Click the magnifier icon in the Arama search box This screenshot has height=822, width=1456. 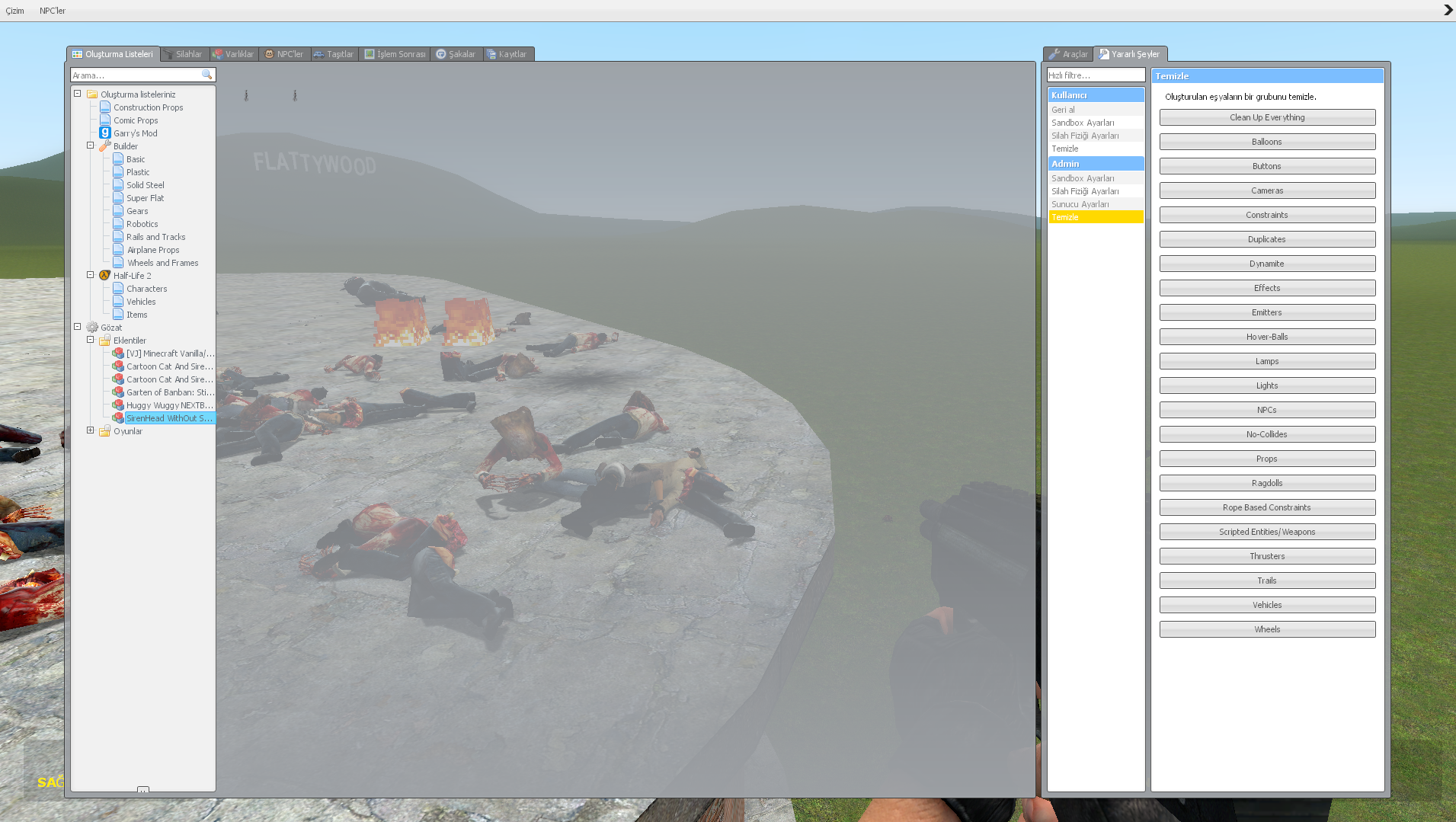click(206, 75)
